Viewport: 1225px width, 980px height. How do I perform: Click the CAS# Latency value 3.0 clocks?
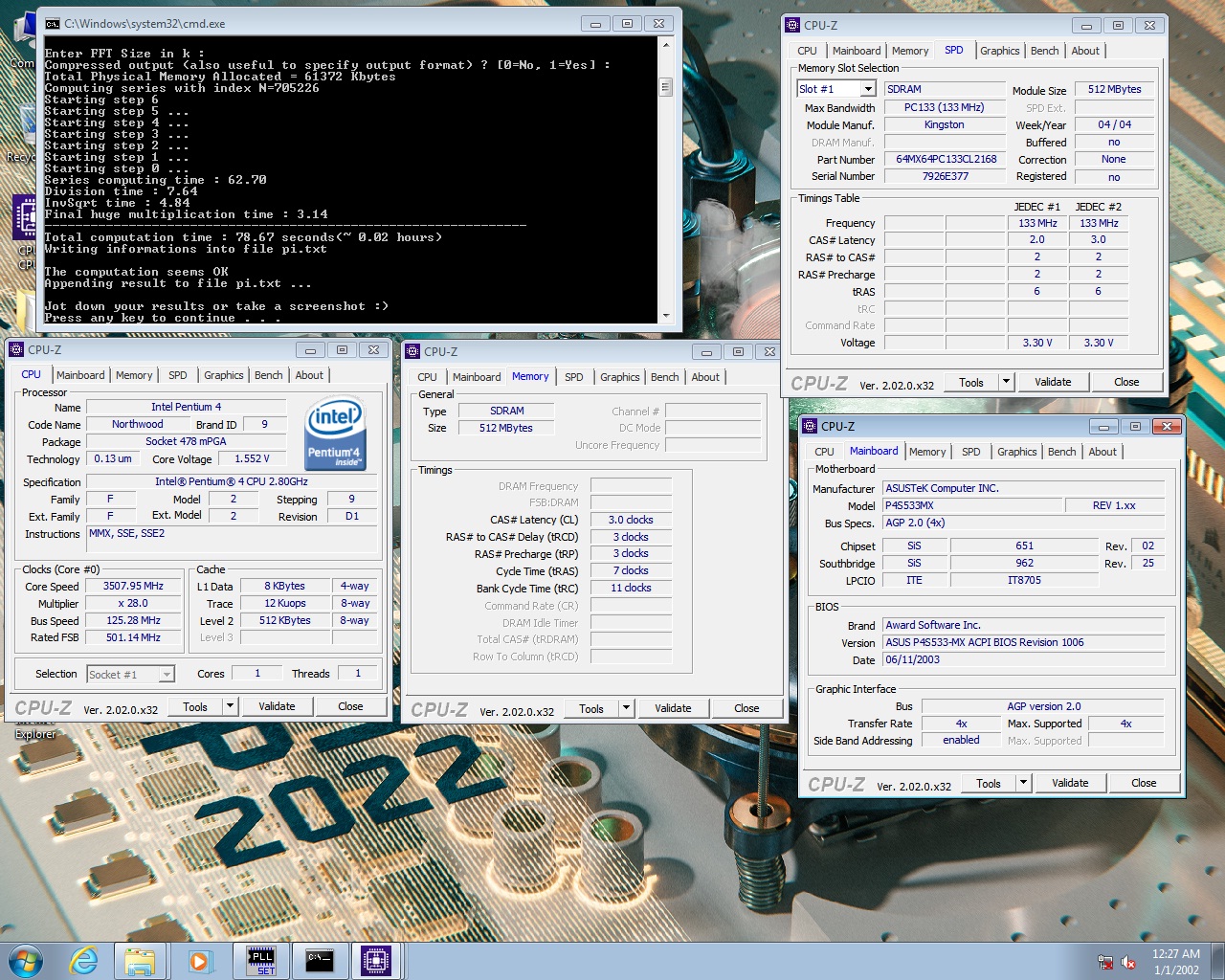pos(632,520)
